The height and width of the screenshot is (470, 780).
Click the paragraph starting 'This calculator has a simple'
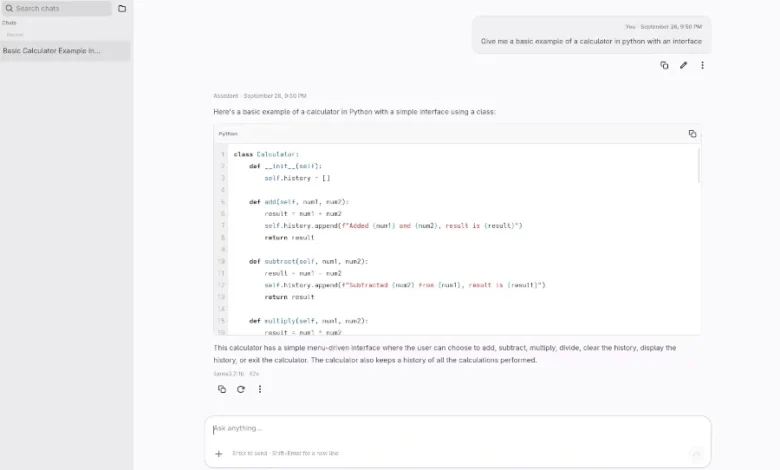tap(445, 354)
